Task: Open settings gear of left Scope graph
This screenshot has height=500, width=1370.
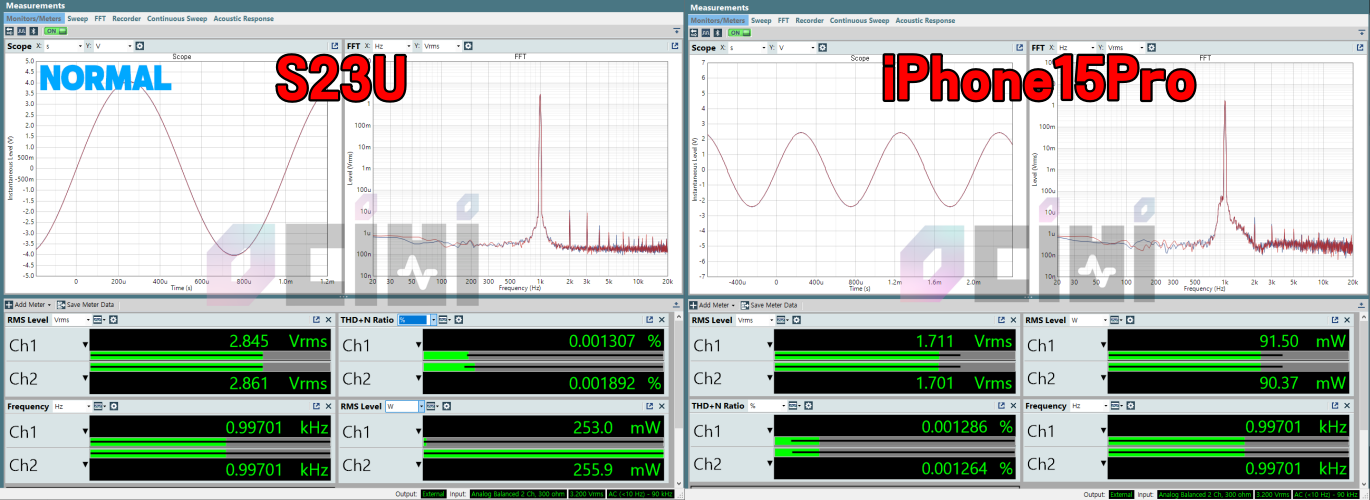Action: [139, 46]
